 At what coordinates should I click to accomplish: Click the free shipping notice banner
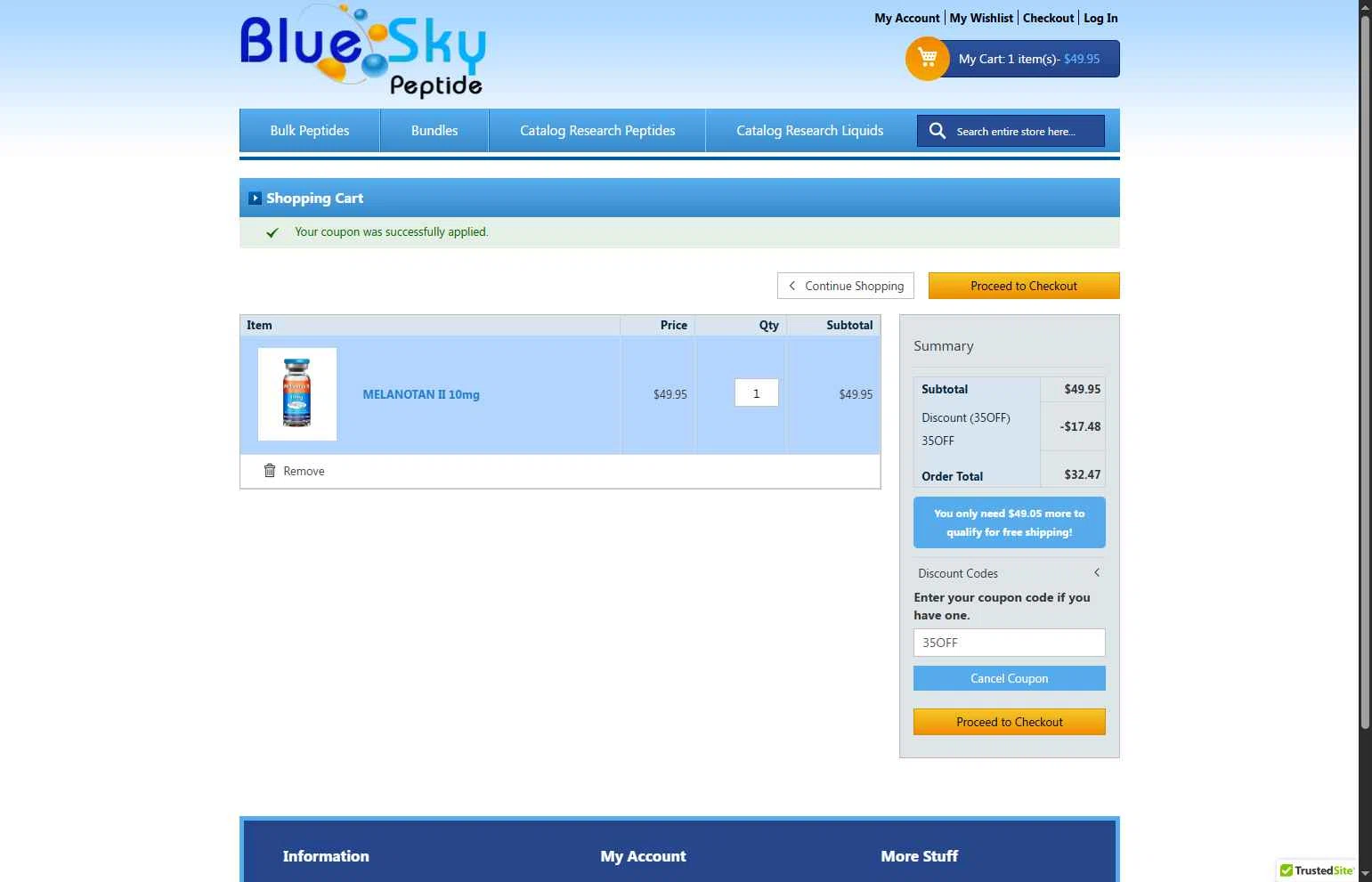[x=1010, y=522]
